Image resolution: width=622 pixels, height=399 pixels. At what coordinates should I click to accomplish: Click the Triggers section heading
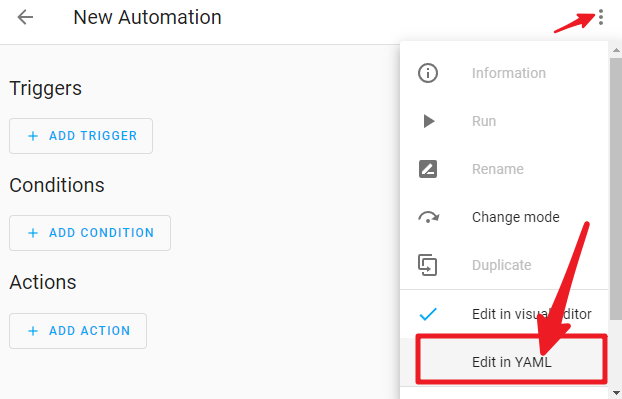point(45,88)
